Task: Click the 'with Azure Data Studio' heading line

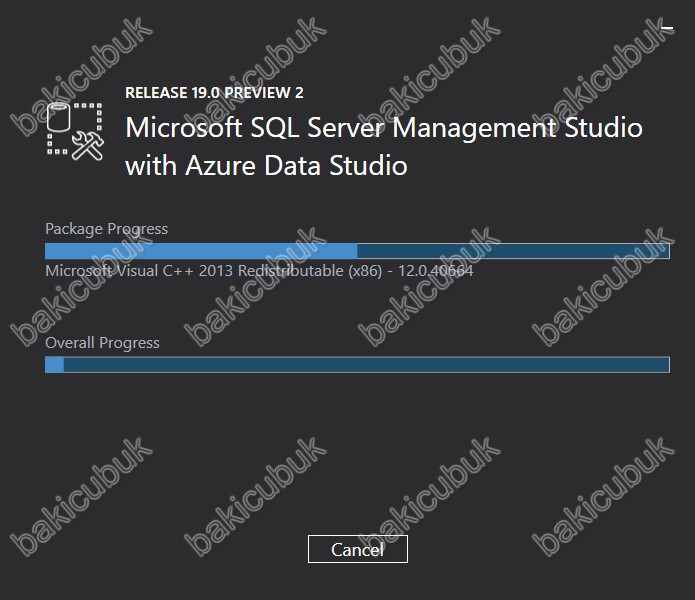Action: 266,166
